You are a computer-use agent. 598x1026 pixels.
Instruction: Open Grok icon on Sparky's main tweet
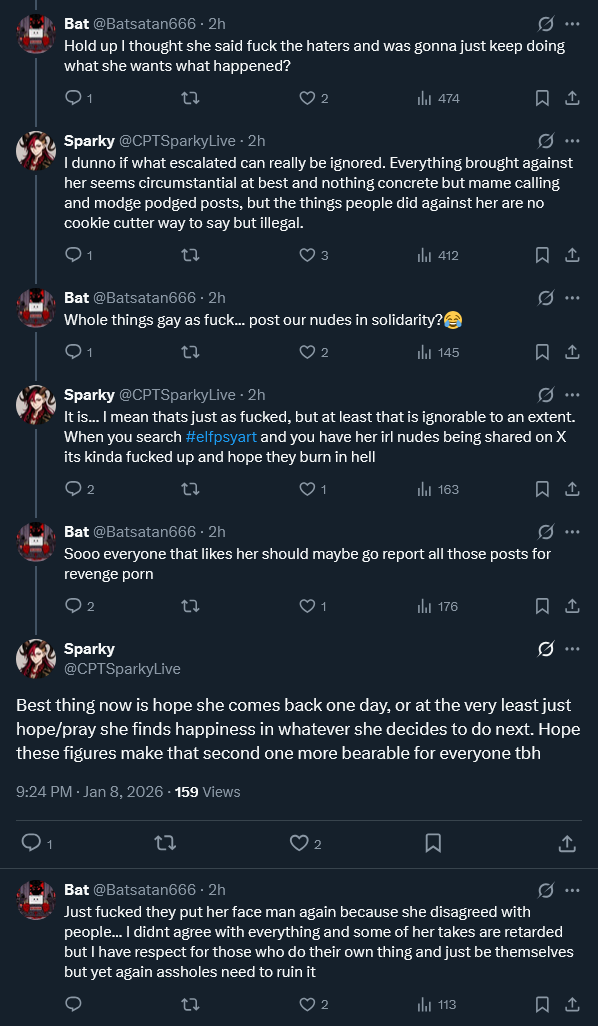545,649
